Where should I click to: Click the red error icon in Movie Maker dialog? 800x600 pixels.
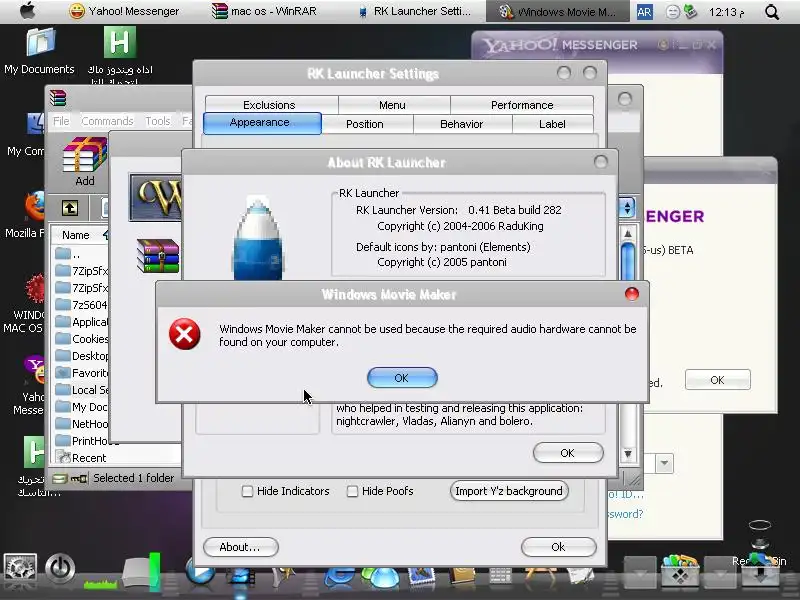(185, 334)
